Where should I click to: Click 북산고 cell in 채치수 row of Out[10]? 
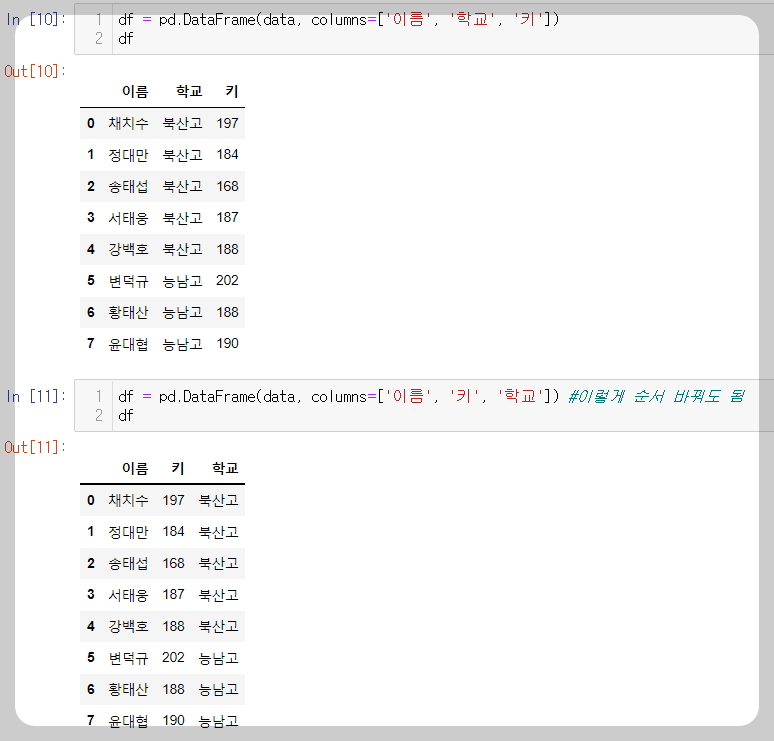[x=183, y=123]
